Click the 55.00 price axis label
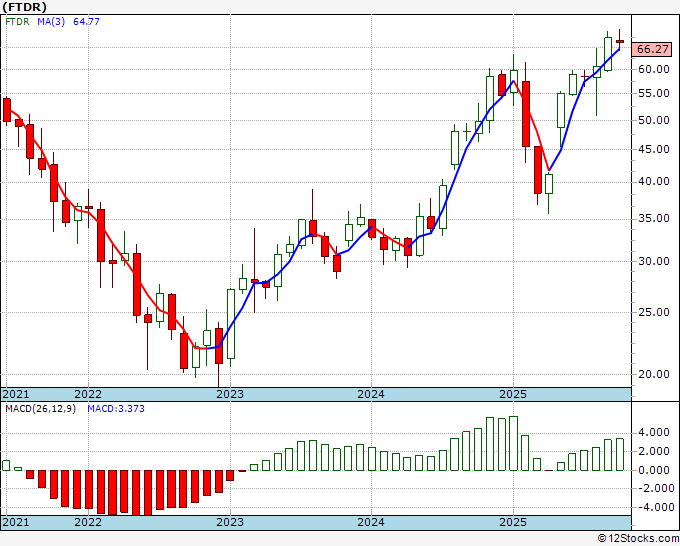The width and height of the screenshot is (680, 546). [654, 93]
